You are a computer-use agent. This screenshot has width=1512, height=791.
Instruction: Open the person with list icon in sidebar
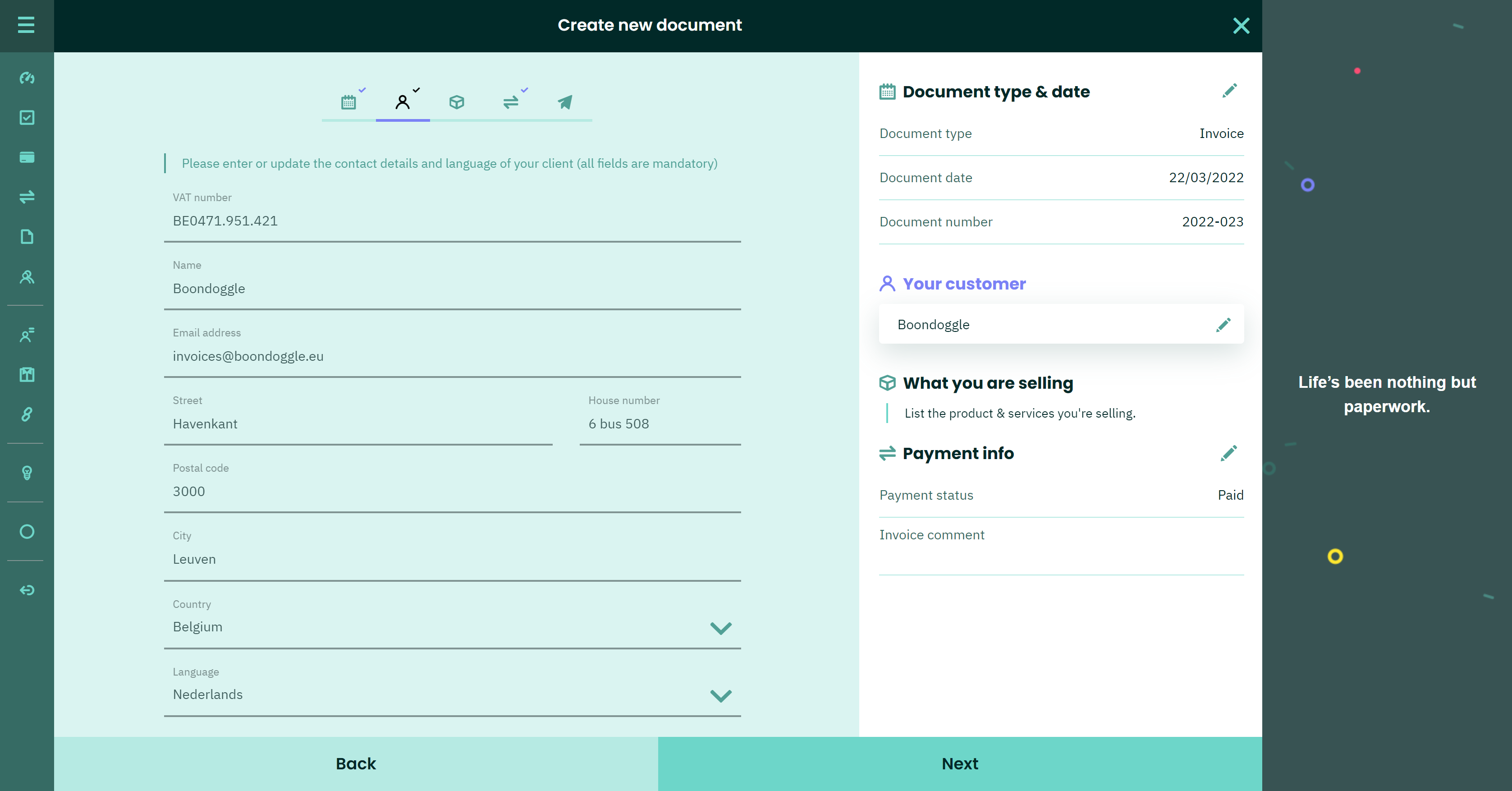click(x=27, y=336)
